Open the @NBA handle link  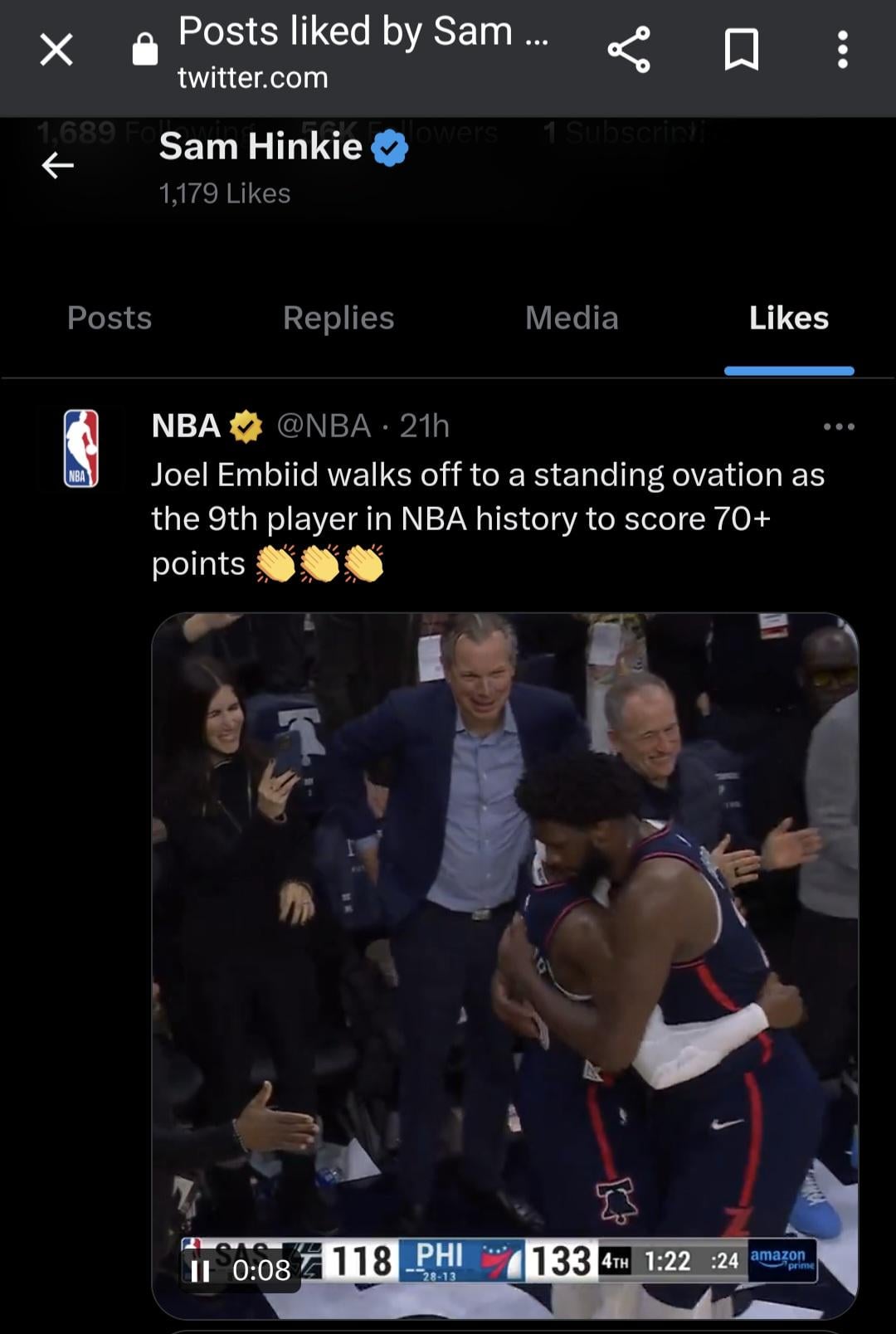(323, 426)
